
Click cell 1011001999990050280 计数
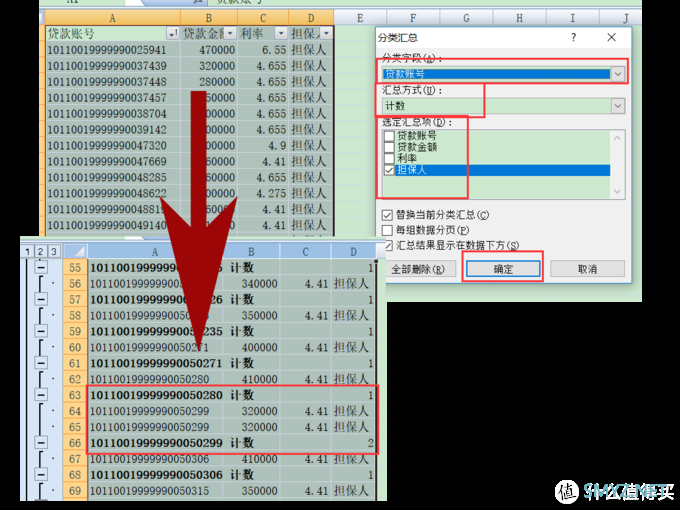point(172,395)
